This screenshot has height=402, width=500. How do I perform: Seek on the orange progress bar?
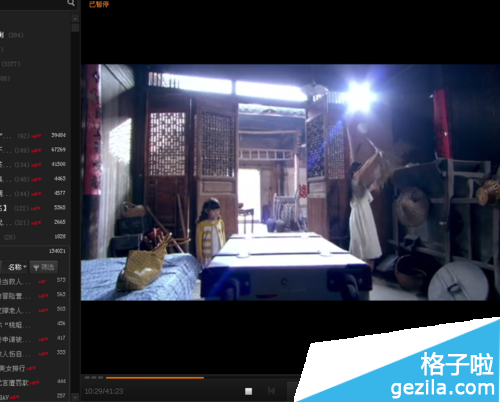[x=155, y=378]
